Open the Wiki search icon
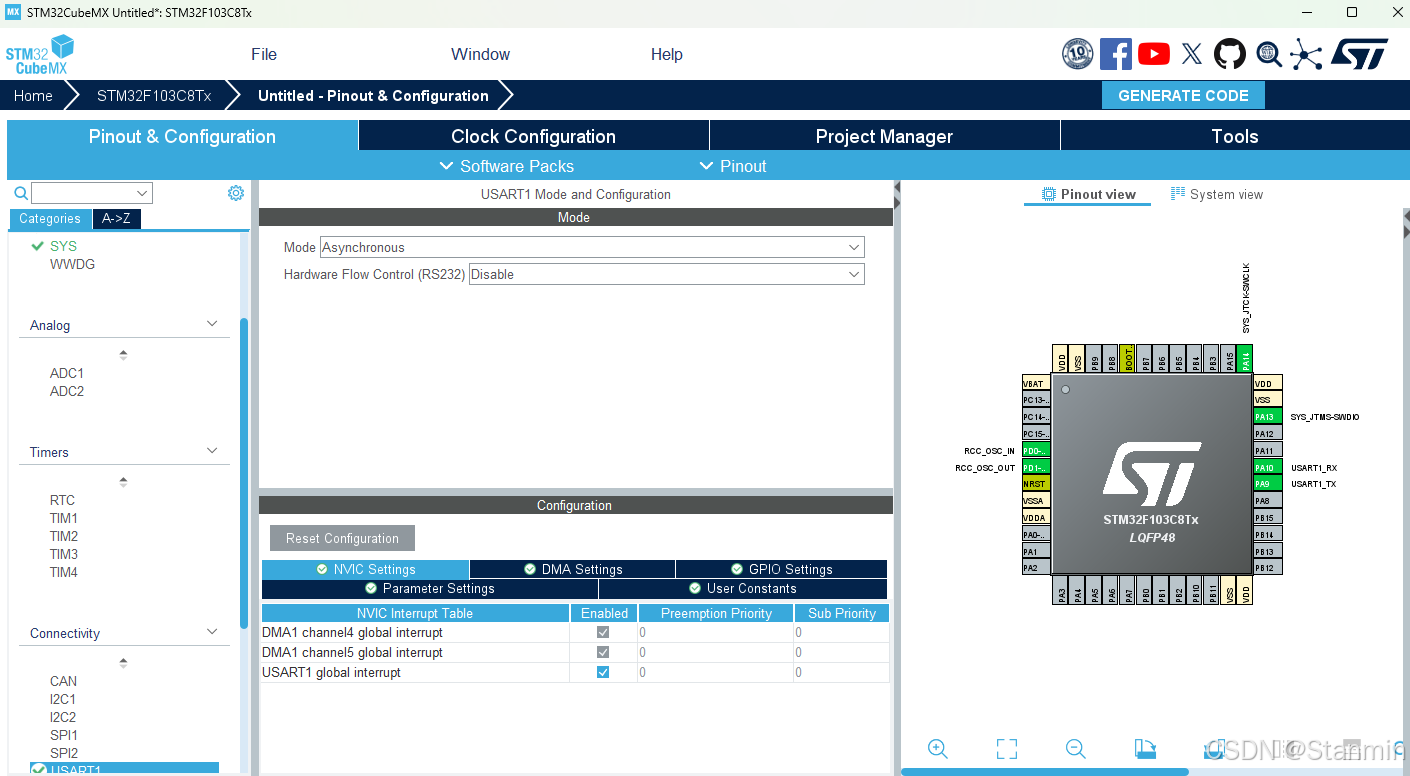This screenshot has width=1410, height=776. (x=1268, y=54)
